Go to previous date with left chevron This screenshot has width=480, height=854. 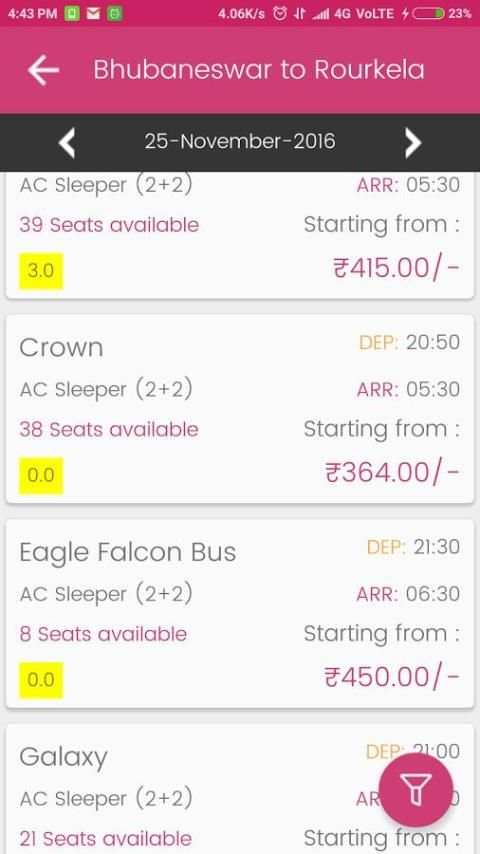click(67, 143)
